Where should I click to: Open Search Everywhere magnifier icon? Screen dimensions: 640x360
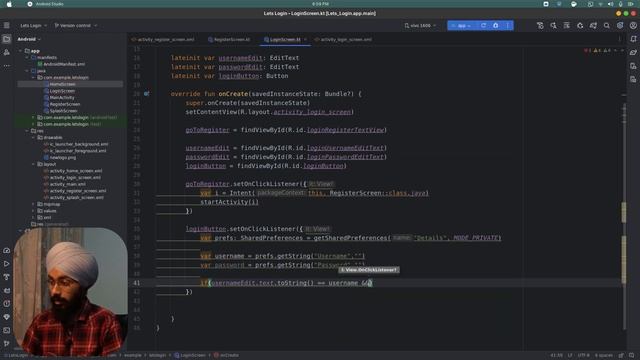(x=607, y=25)
